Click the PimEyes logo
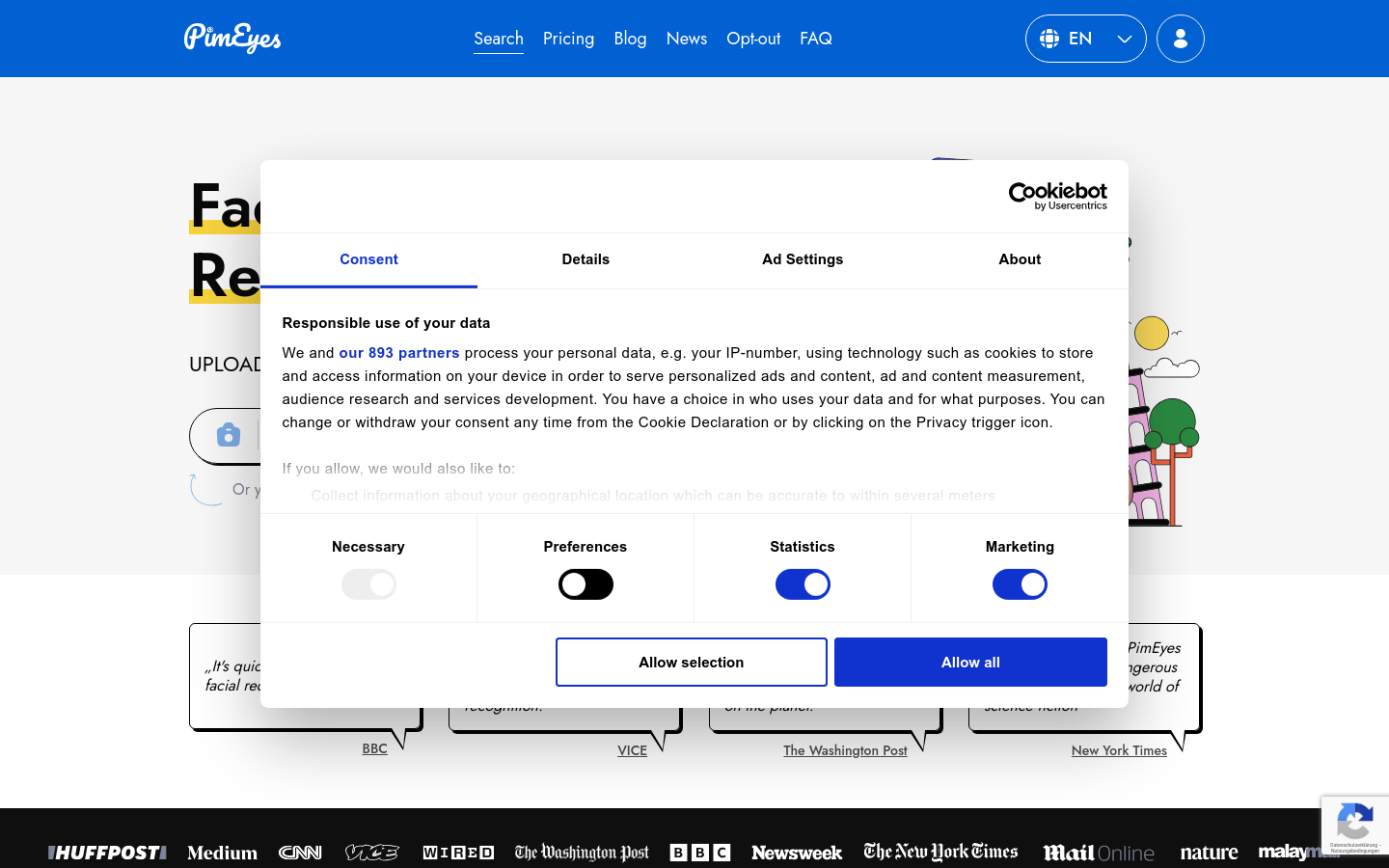Screen dimensions: 1389x868 [x=232, y=39]
